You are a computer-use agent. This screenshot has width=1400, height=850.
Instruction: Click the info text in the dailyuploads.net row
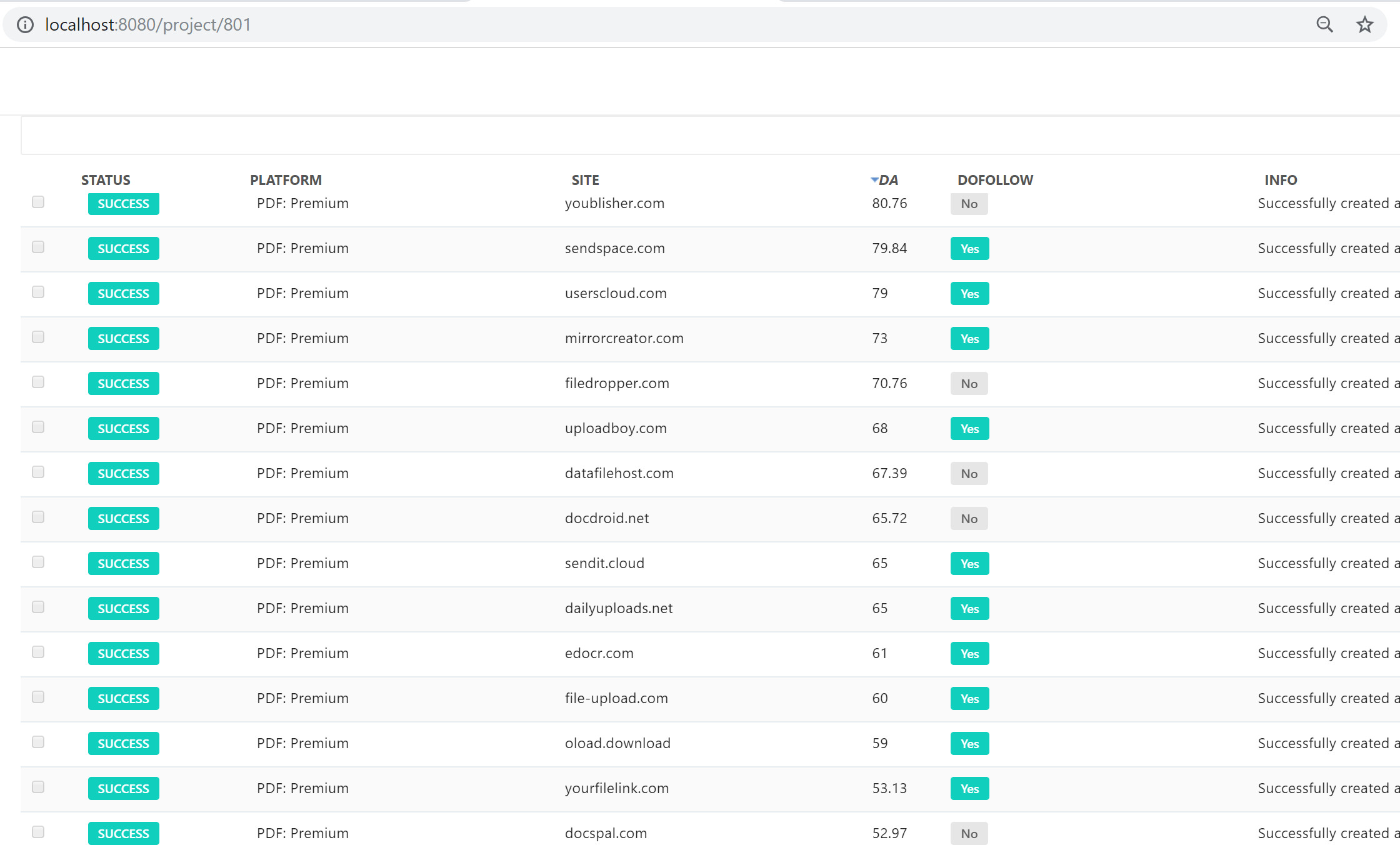(x=1329, y=609)
